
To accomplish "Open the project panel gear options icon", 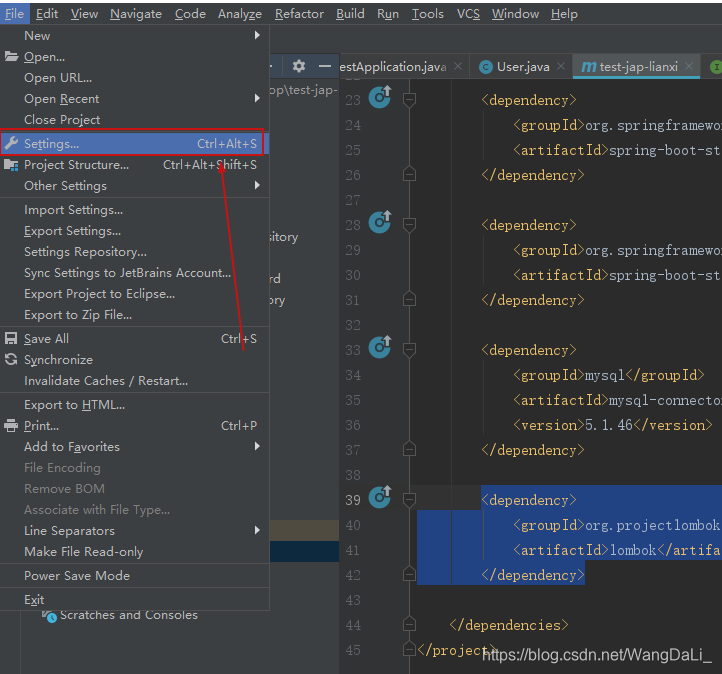I will (x=299, y=66).
